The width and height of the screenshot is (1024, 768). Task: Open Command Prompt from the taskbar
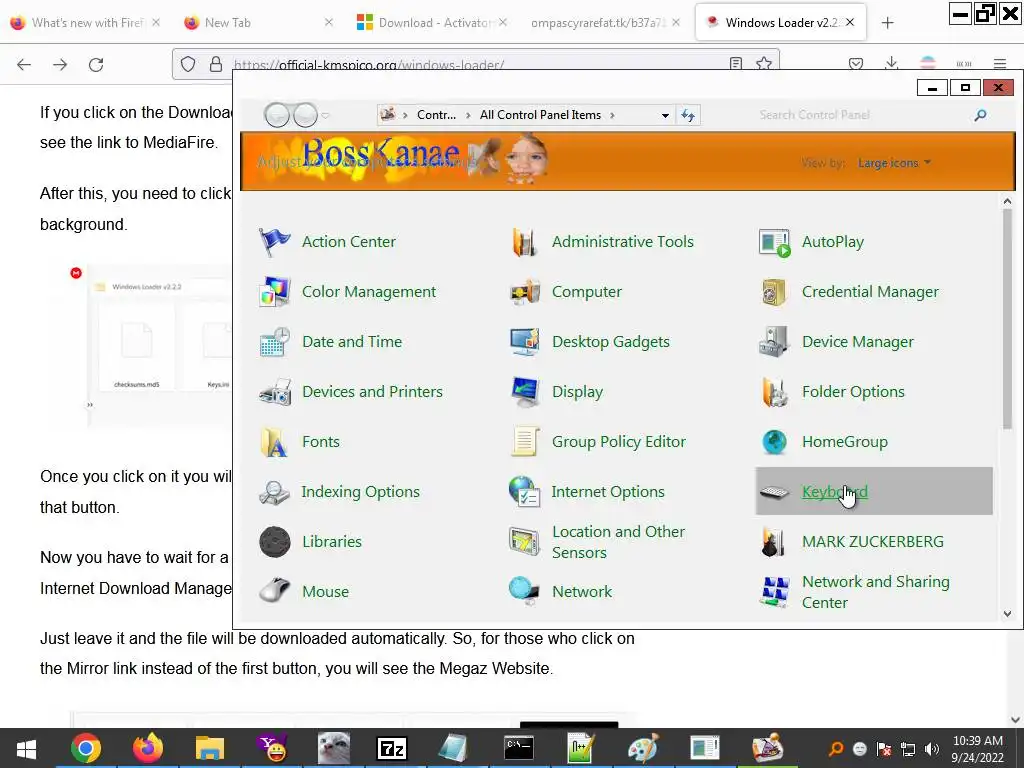coord(519,748)
